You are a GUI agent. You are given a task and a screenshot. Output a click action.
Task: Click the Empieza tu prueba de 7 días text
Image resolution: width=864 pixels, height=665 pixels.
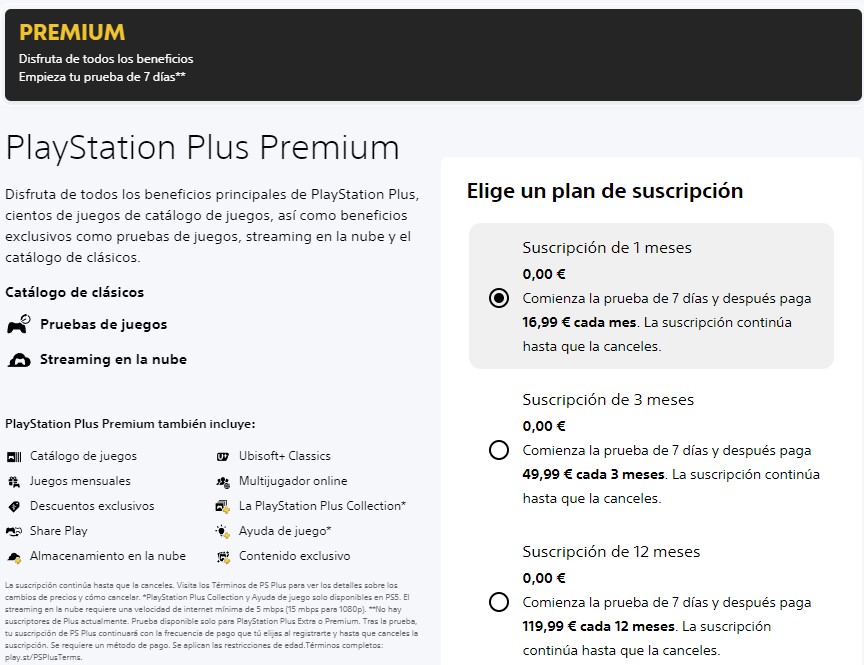coord(102,76)
